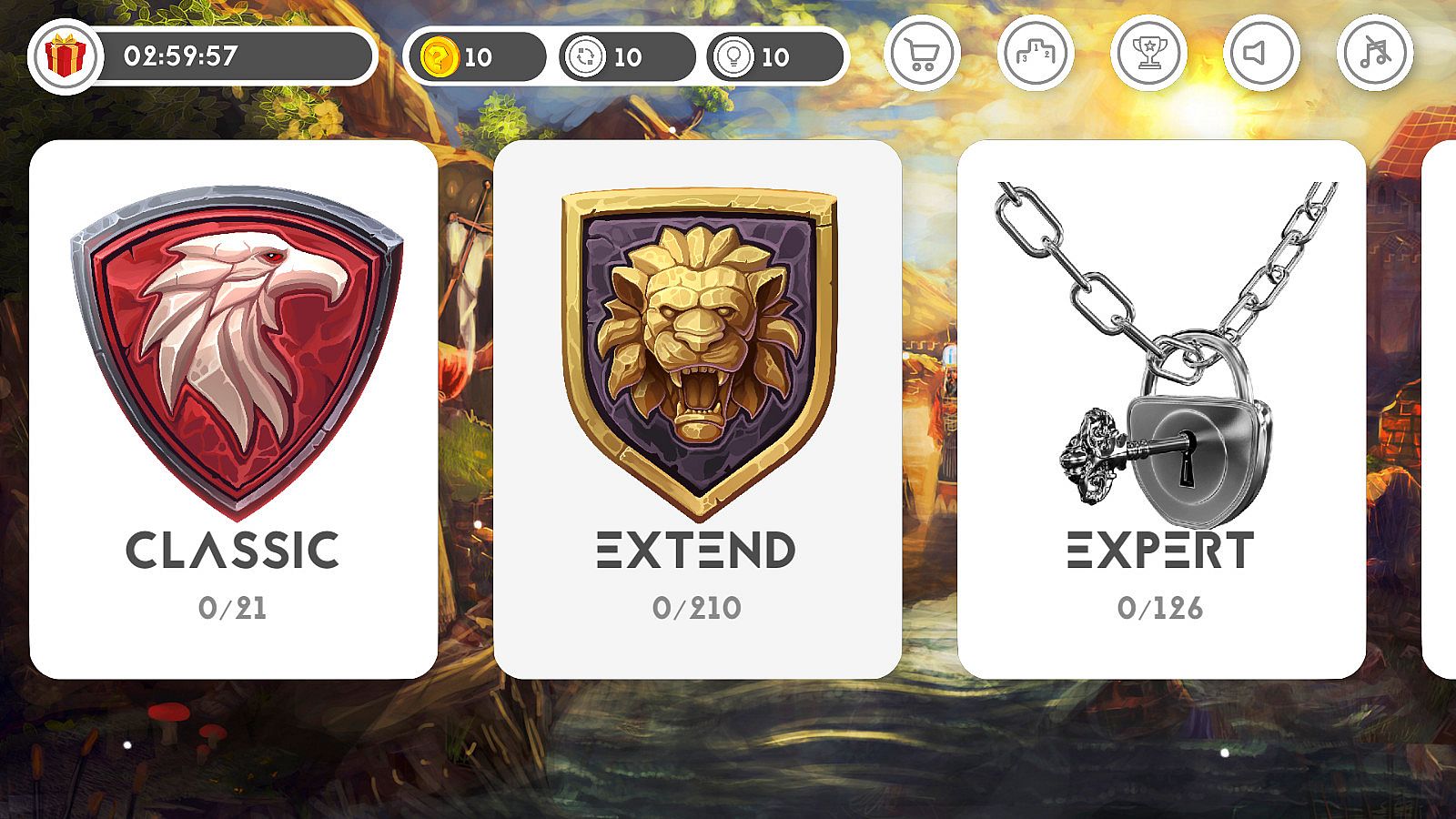The height and width of the screenshot is (819, 1456).
Task: Select the Expert mode card
Action: pyautogui.click(x=1162, y=409)
